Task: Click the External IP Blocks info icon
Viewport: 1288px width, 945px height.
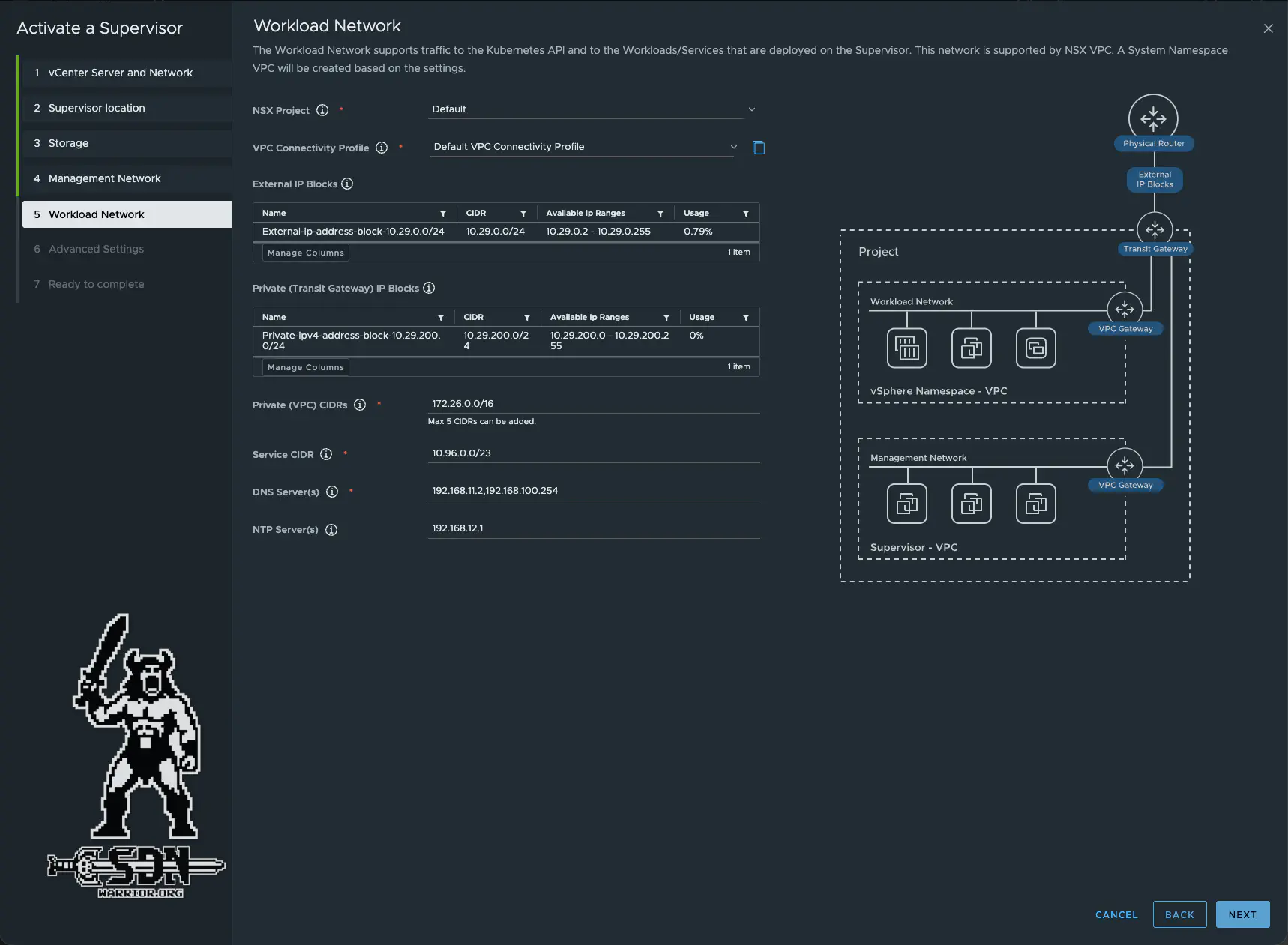Action: 347,184
